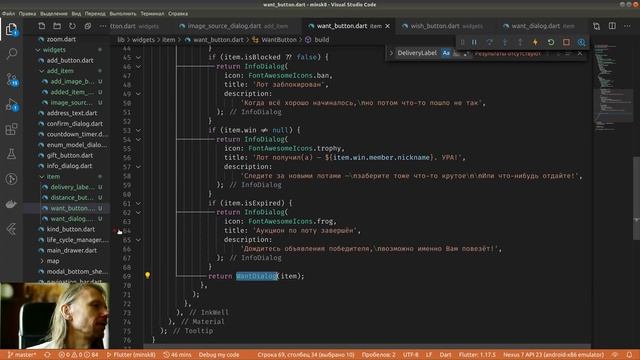Screen dimensions: 640x360
Task: Open the Extensions view
Action: (x=11, y=129)
